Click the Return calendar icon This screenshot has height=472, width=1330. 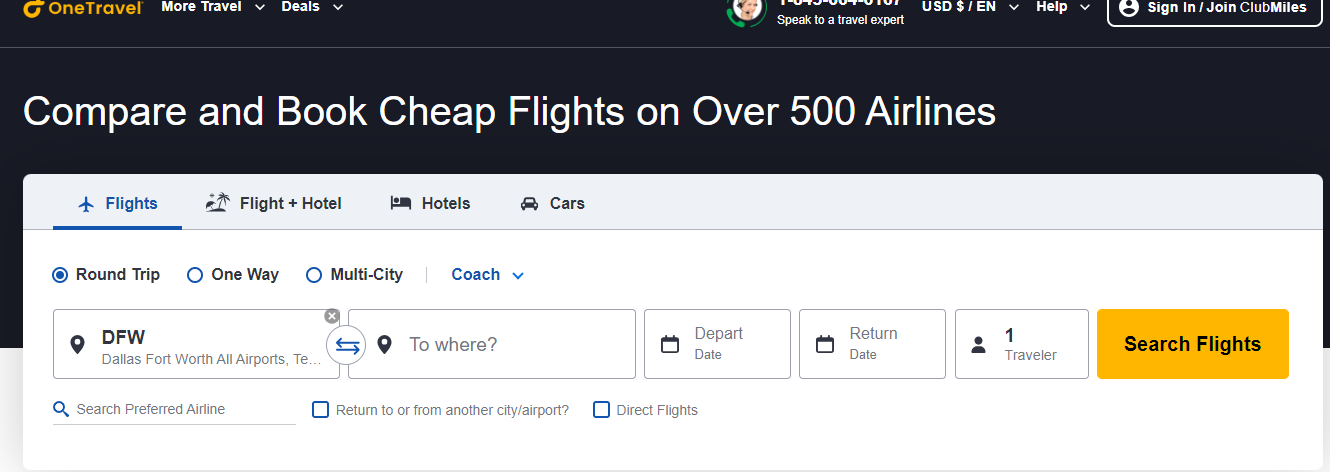tap(825, 344)
